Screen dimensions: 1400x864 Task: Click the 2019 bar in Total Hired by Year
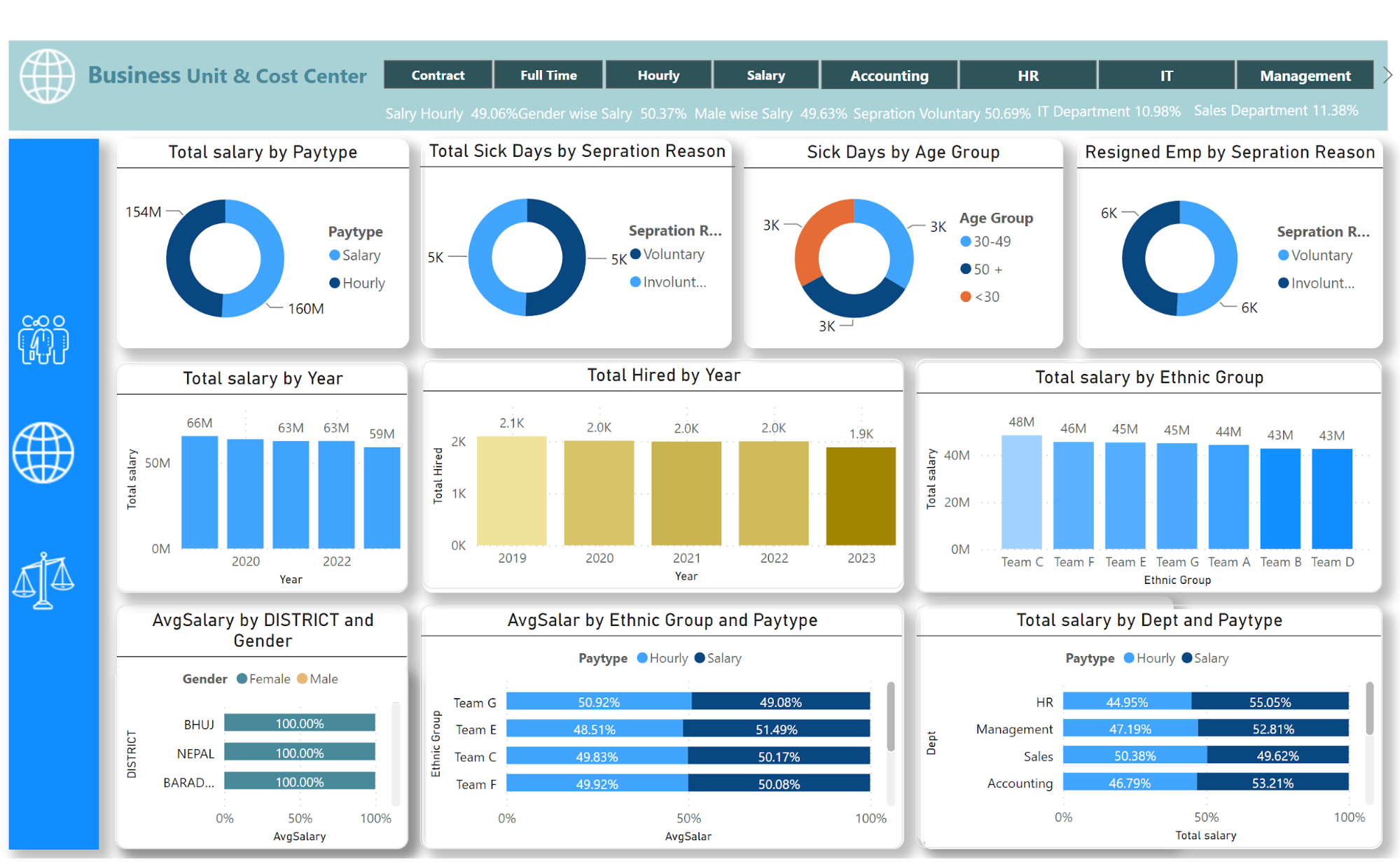[512, 490]
